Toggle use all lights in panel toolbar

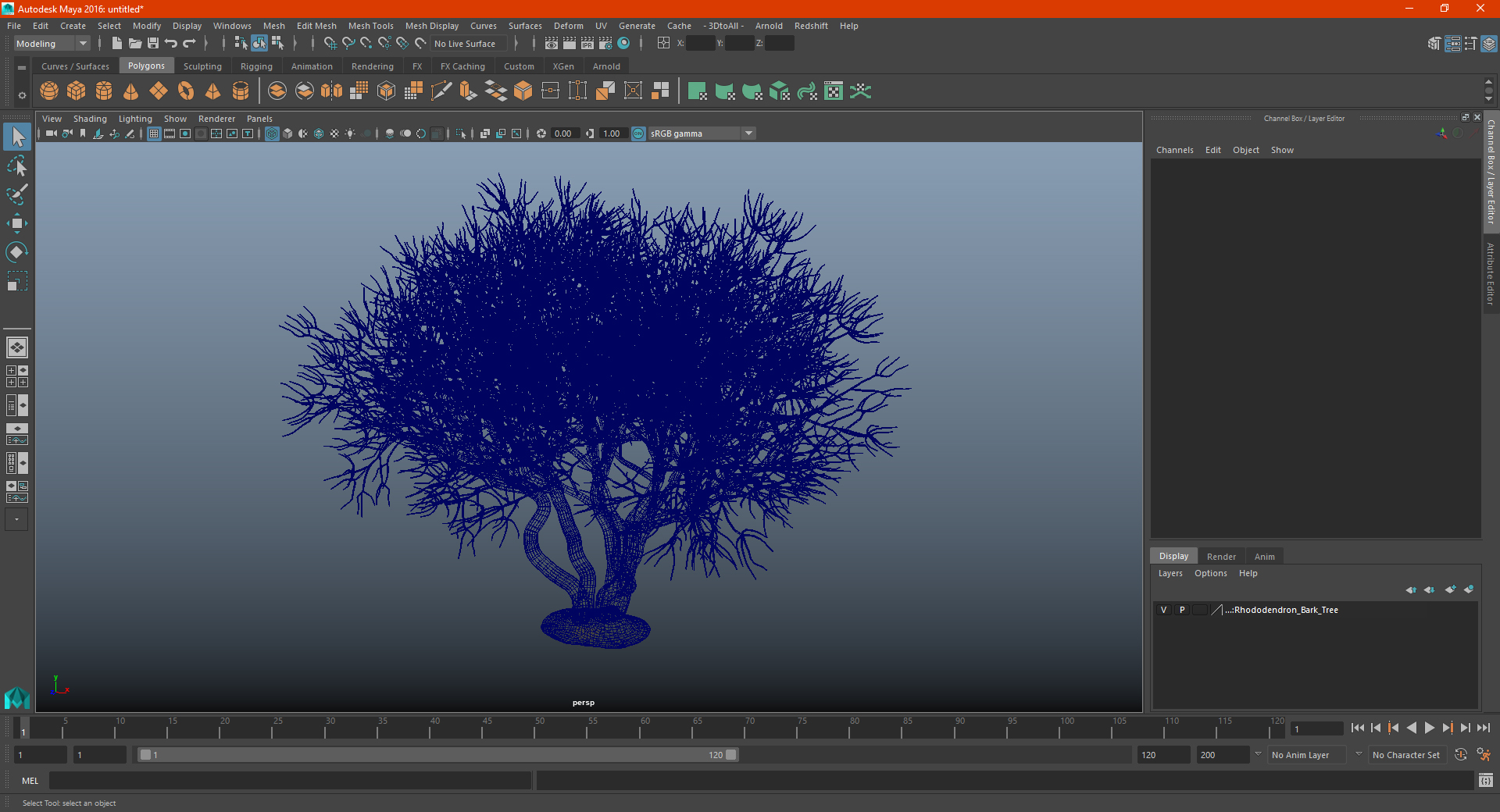pos(350,134)
